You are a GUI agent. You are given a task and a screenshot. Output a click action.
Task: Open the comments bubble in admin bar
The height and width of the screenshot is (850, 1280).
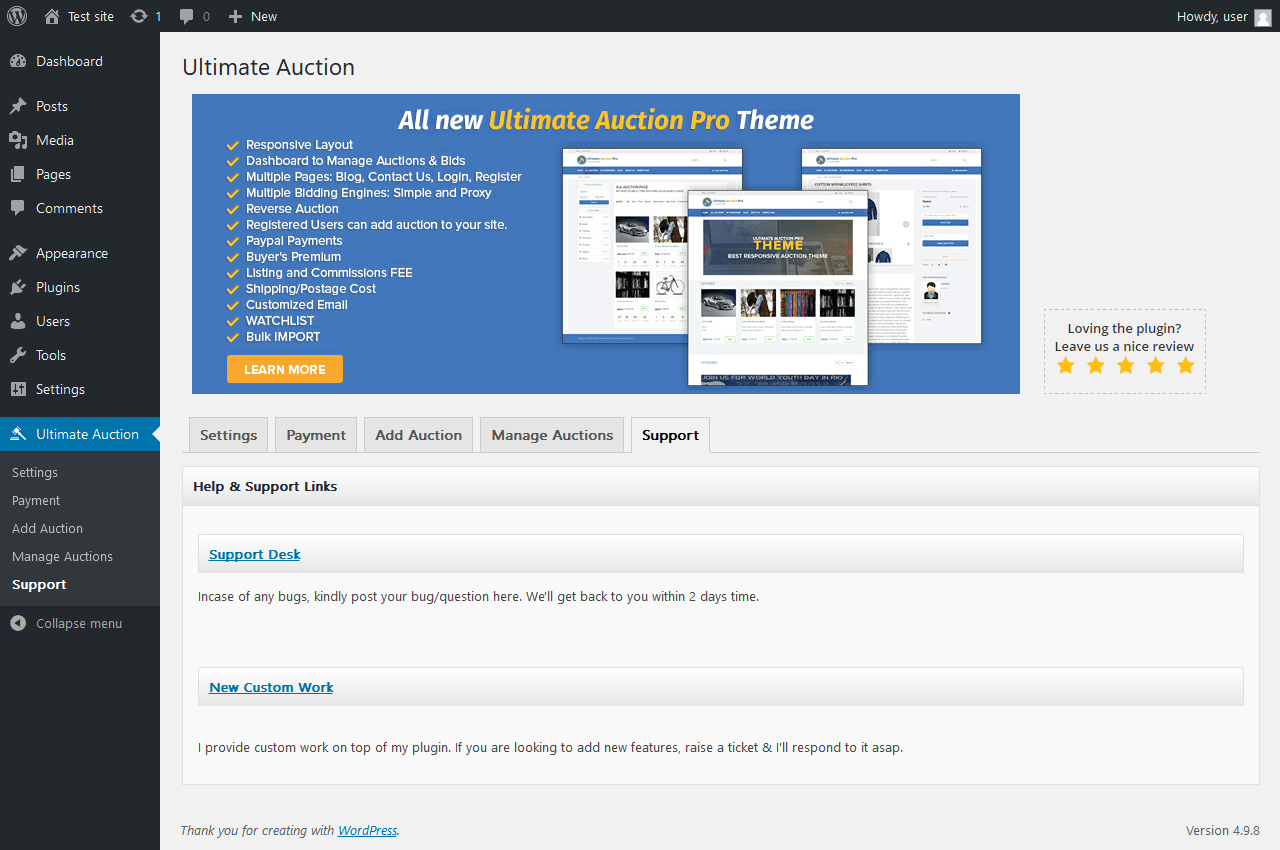coord(187,16)
